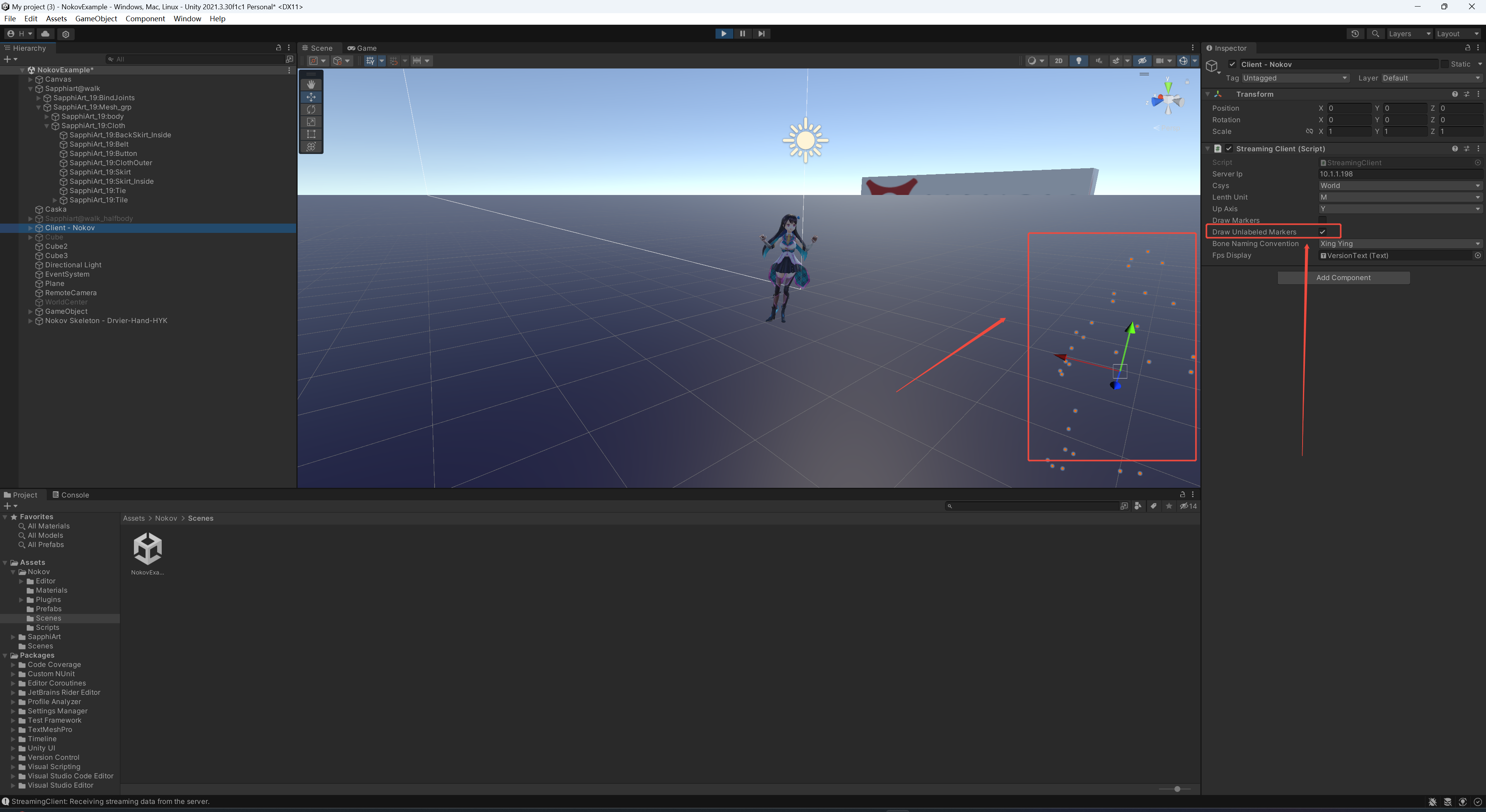Screen dimensions: 1486x812
Task: Toggle the Static checkbox
Action: [1445, 64]
